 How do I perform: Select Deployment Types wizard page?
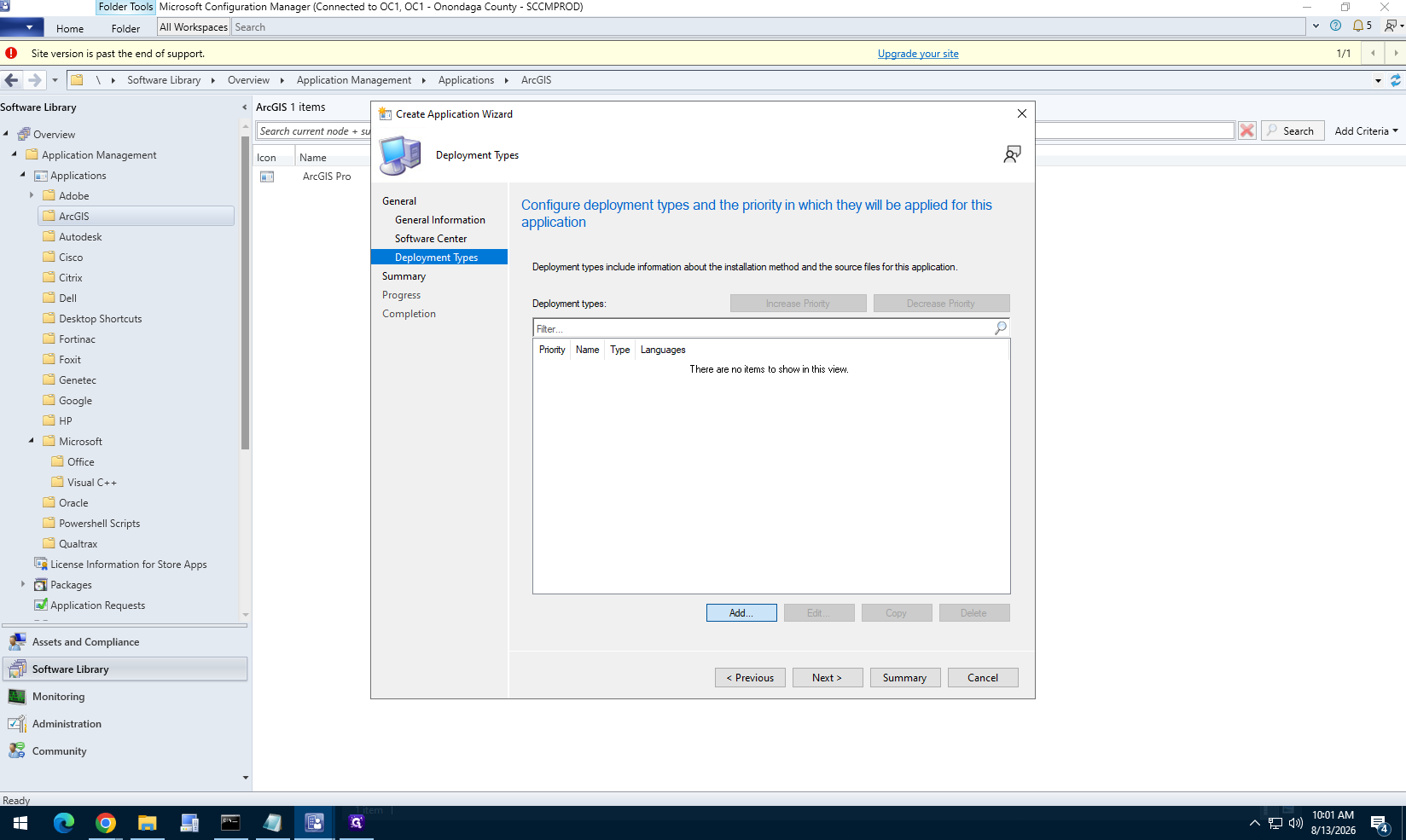[x=439, y=258]
